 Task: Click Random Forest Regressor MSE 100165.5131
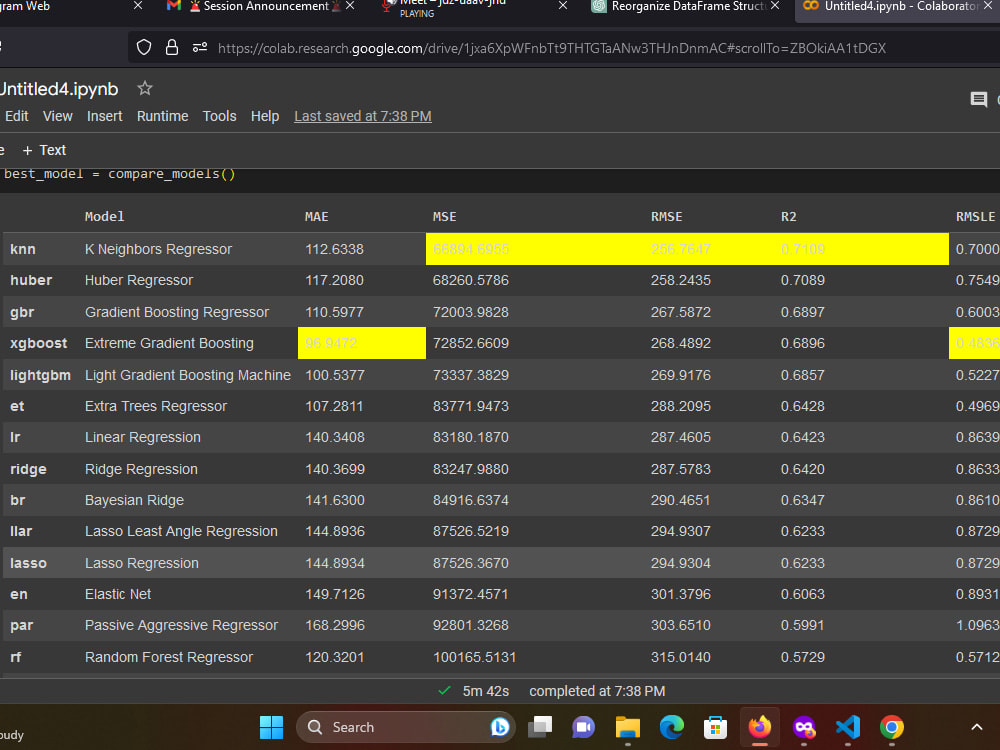click(x=474, y=658)
